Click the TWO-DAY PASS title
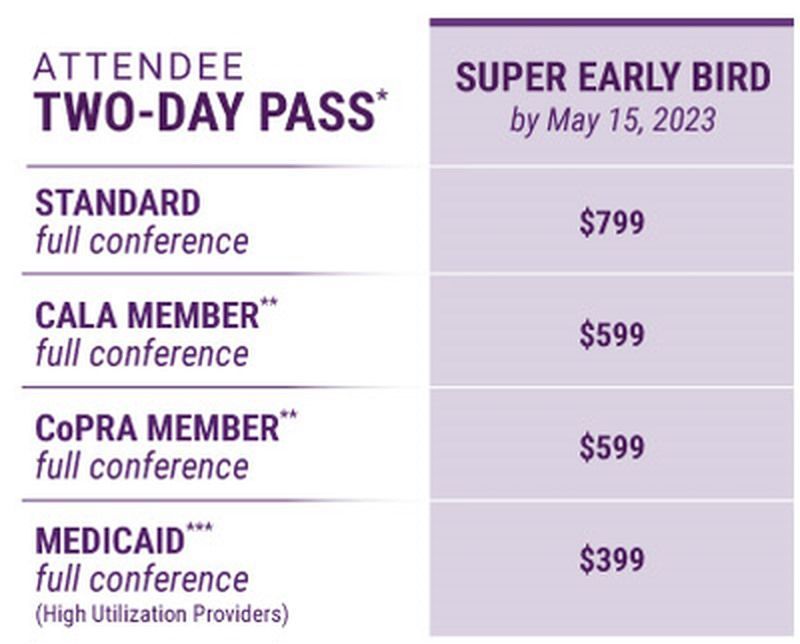Viewport: 800px width, 644px height. click(x=204, y=111)
